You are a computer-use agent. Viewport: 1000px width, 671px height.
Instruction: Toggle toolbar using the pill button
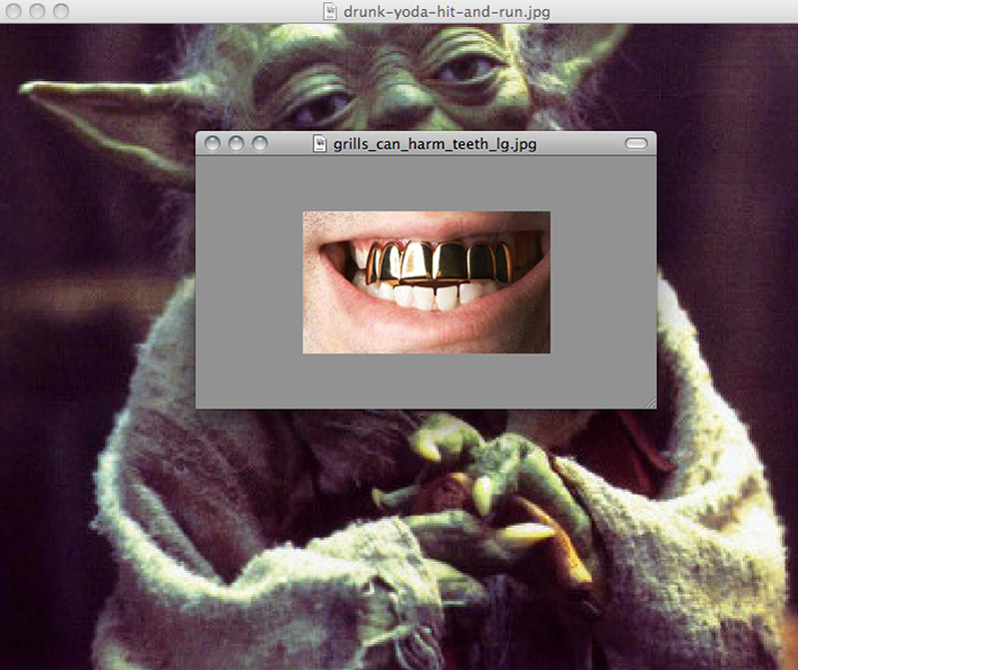636,144
